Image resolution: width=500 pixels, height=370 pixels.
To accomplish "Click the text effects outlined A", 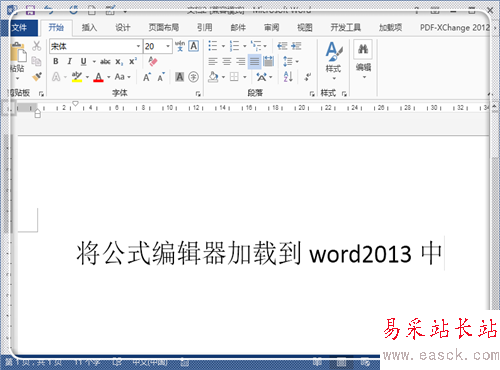I will tap(56, 77).
